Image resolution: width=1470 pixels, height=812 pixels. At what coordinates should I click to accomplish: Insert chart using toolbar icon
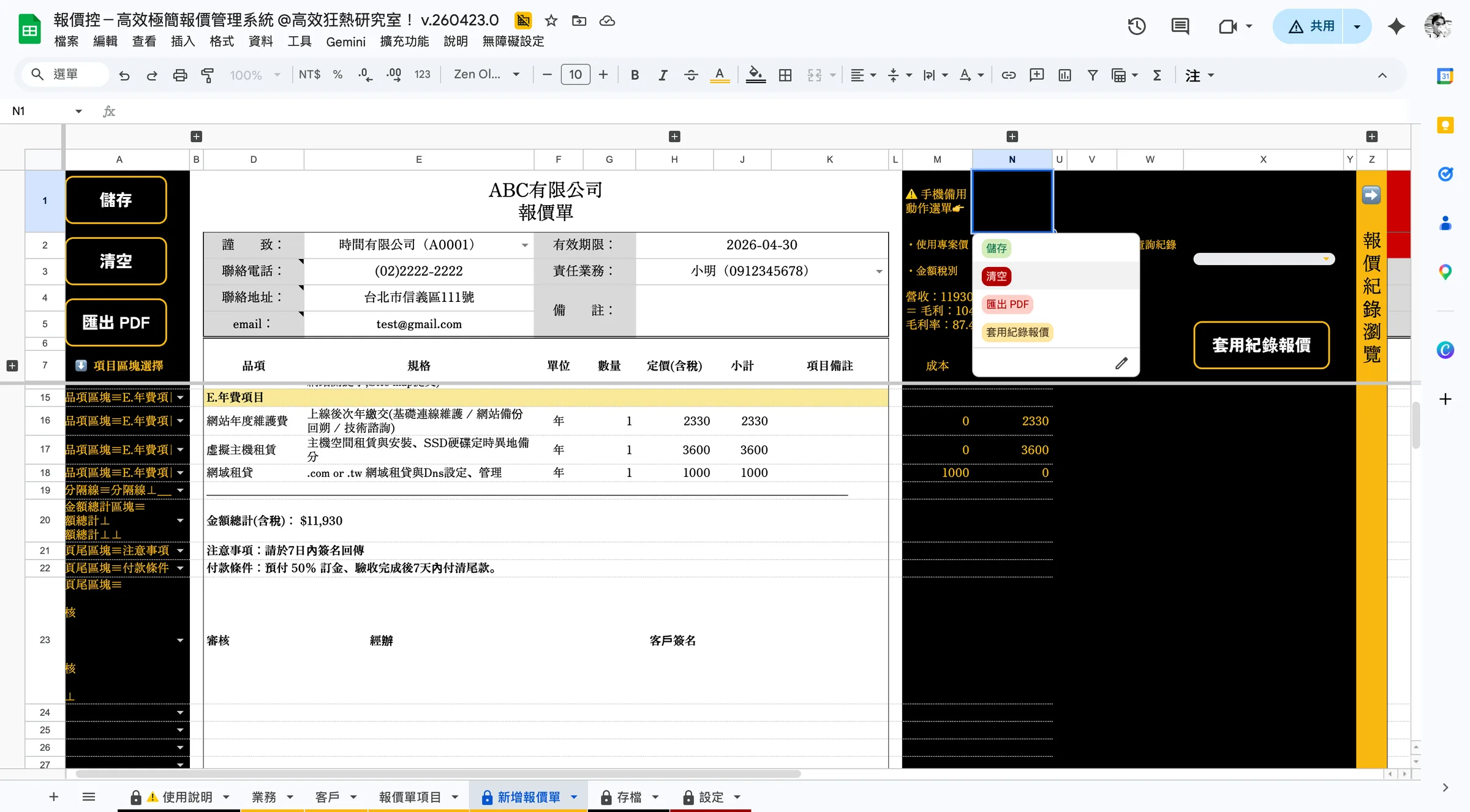click(x=1065, y=75)
